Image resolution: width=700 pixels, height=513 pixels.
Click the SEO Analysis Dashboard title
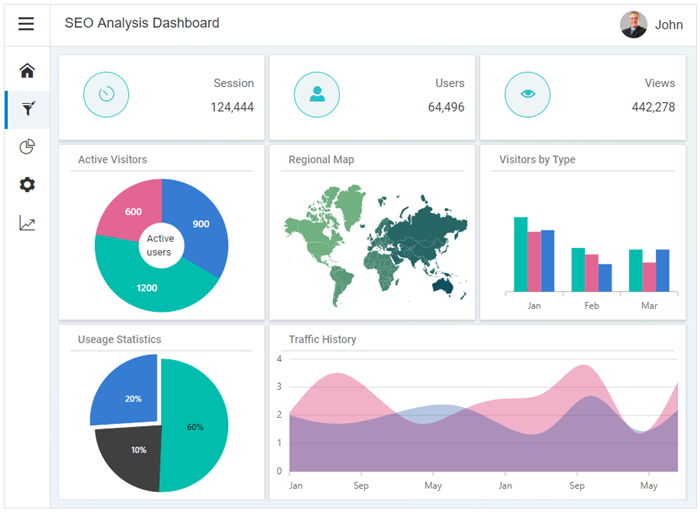pyautogui.click(x=142, y=23)
